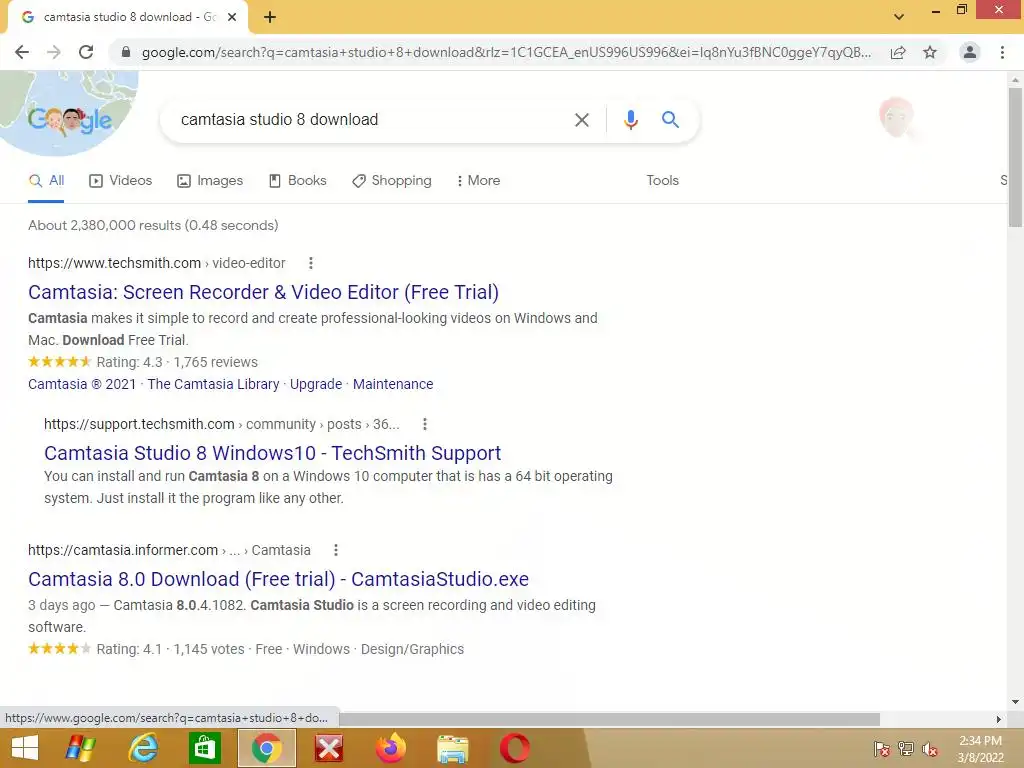Click the address bar URL
The width and height of the screenshot is (1024, 768).
coord(506,52)
